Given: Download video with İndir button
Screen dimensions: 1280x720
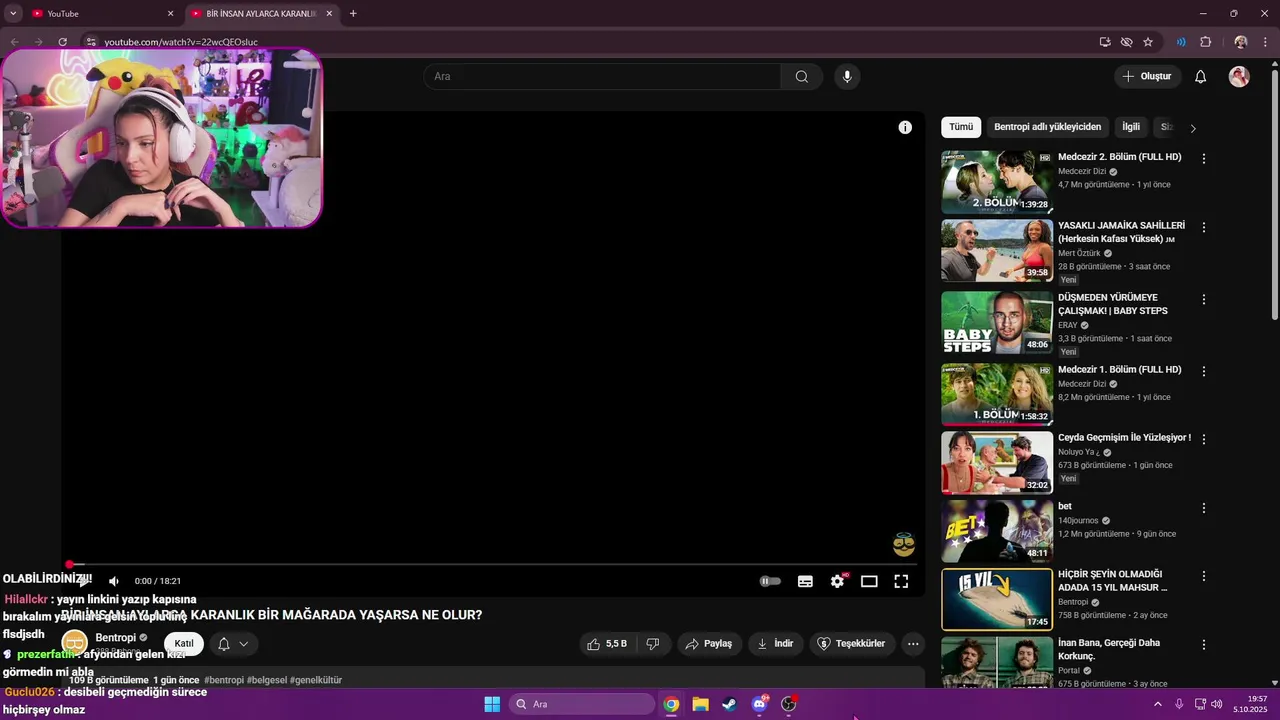Looking at the screenshot, I should click(x=775, y=644).
